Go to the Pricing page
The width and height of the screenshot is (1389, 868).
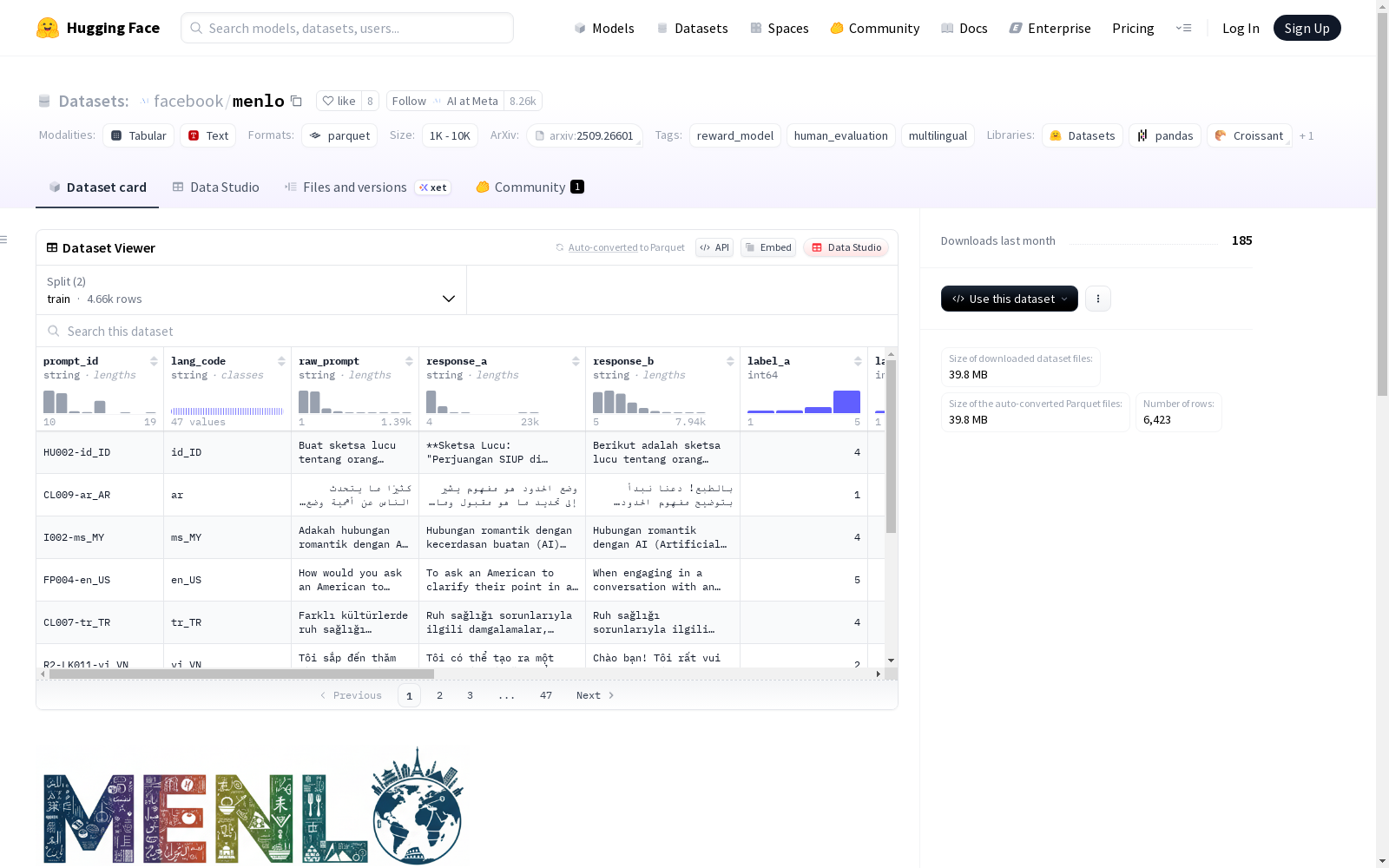coord(1133,28)
